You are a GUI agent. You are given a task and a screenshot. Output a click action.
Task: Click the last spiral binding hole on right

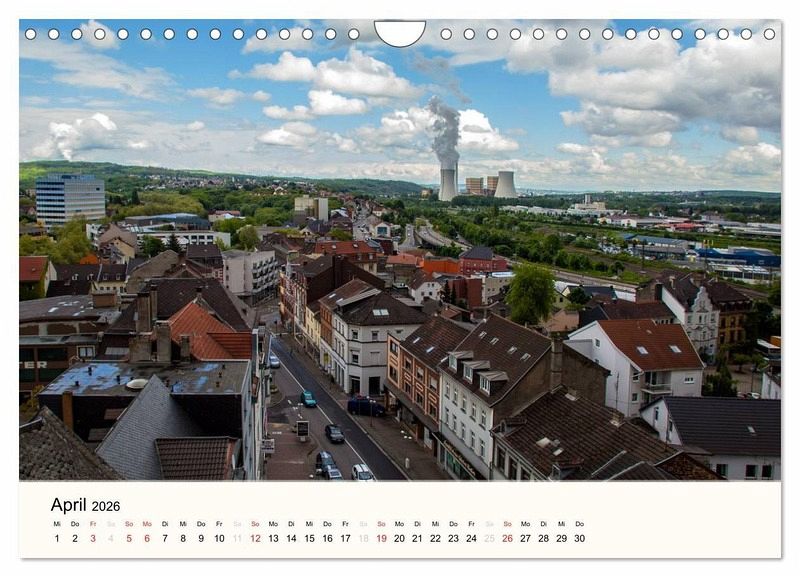point(770,34)
